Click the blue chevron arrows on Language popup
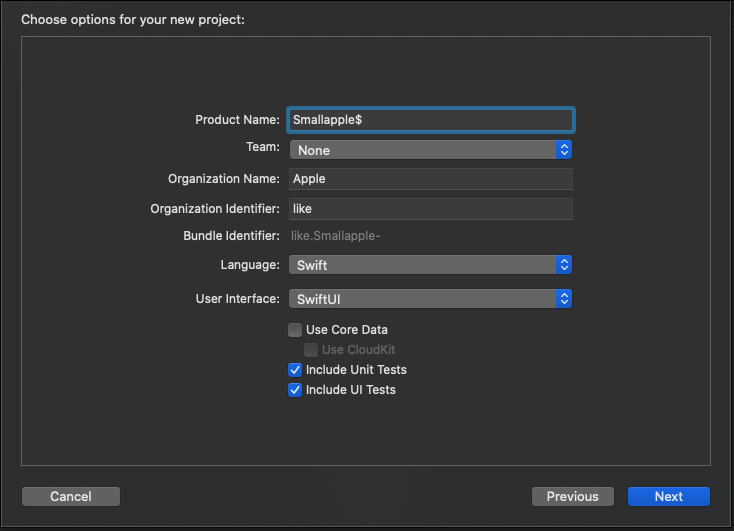 point(564,265)
